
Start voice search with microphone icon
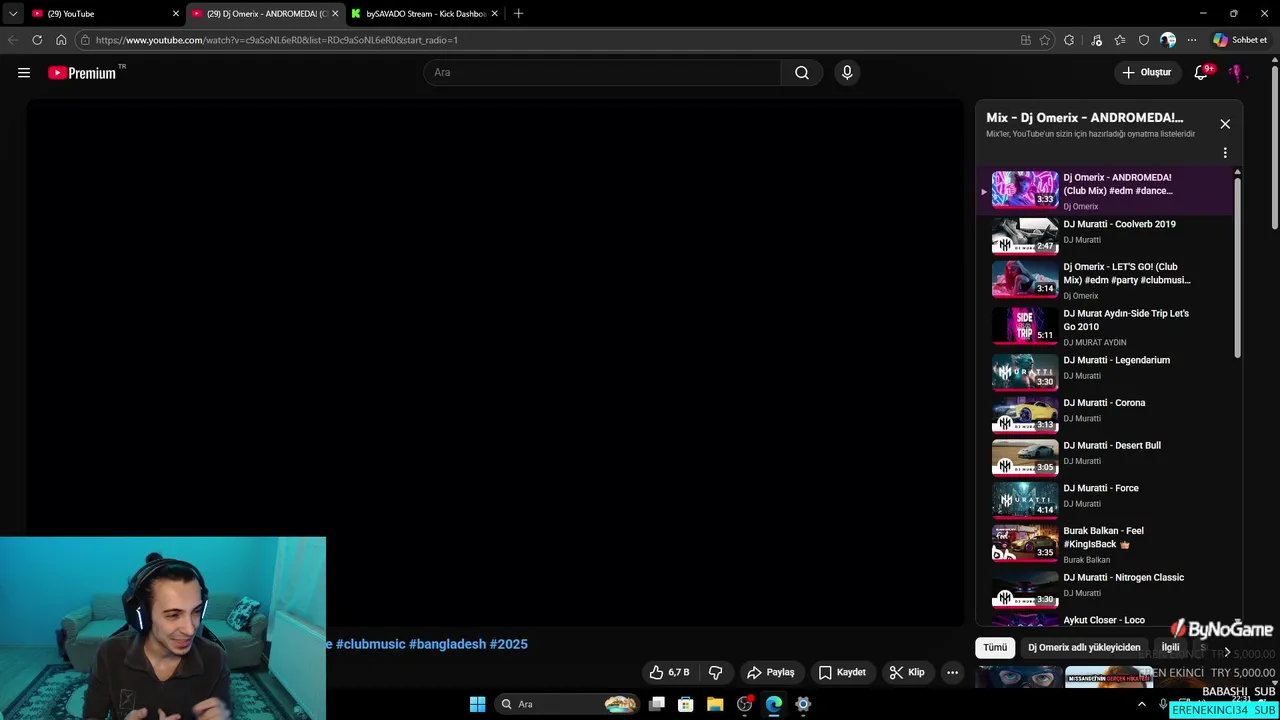coord(847,72)
